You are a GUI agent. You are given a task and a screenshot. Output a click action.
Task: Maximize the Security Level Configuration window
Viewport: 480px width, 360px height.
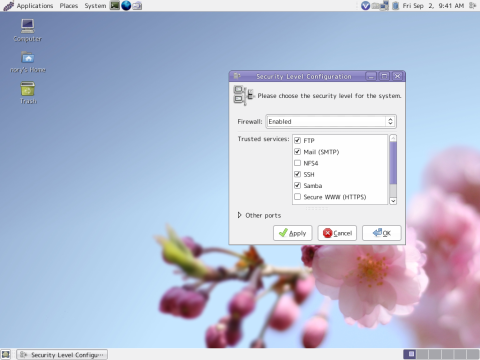point(384,76)
